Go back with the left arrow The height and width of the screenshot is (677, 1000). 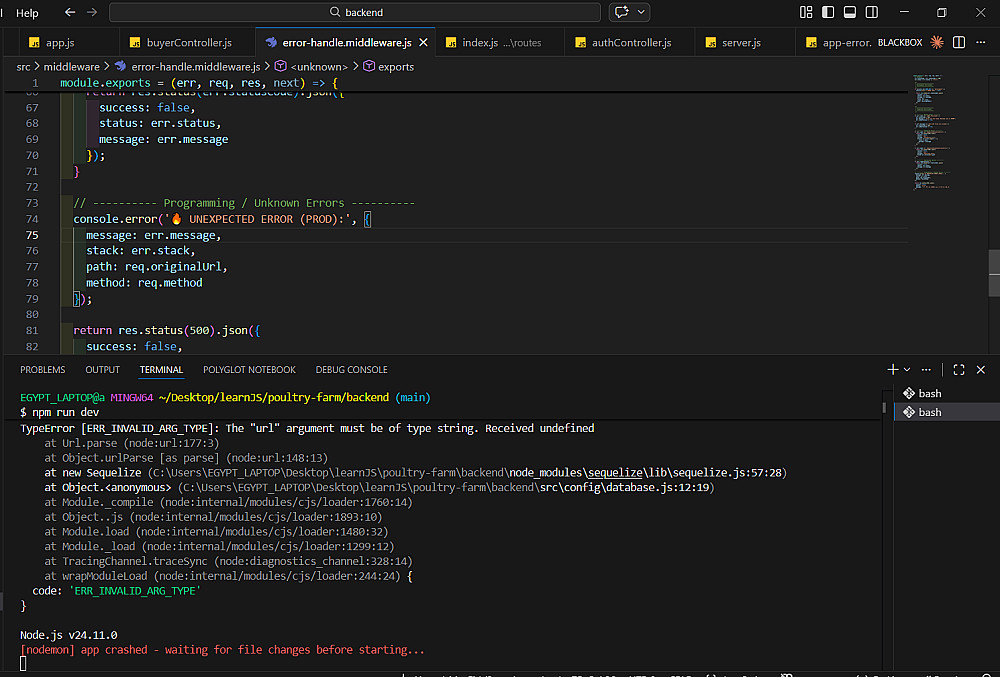(x=70, y=12)
